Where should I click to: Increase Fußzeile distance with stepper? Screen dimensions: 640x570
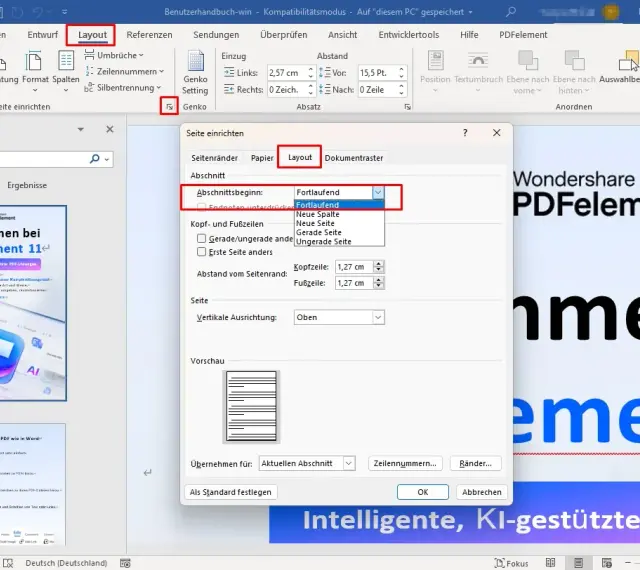[379, 280]
